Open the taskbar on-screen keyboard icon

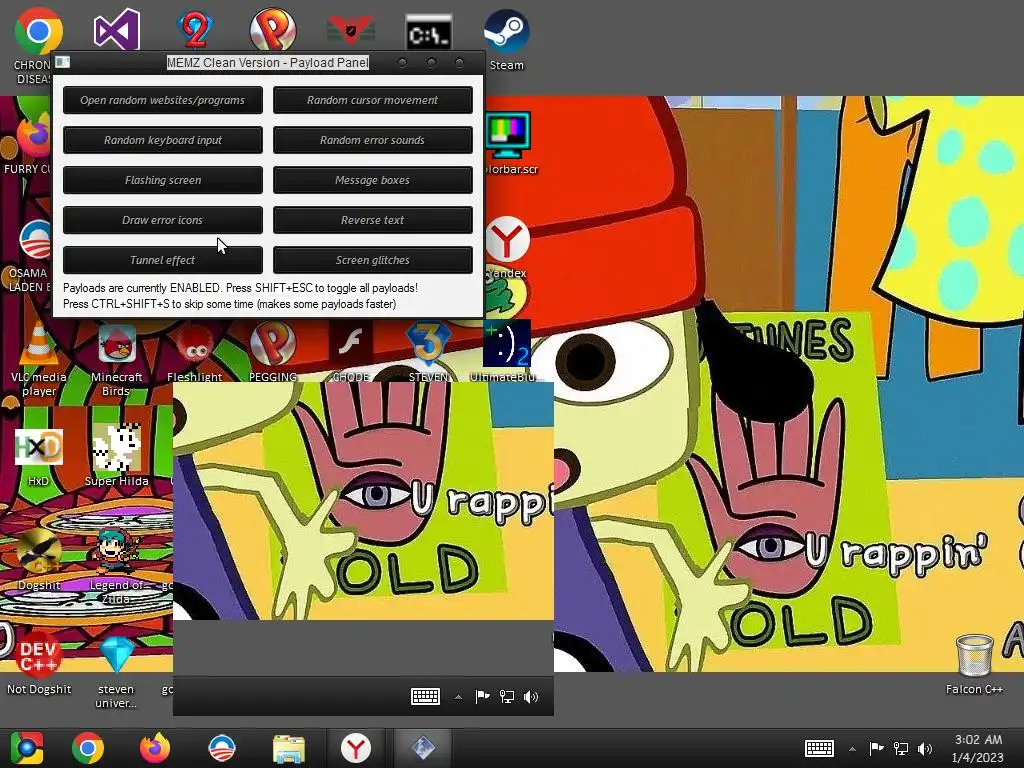819,748
